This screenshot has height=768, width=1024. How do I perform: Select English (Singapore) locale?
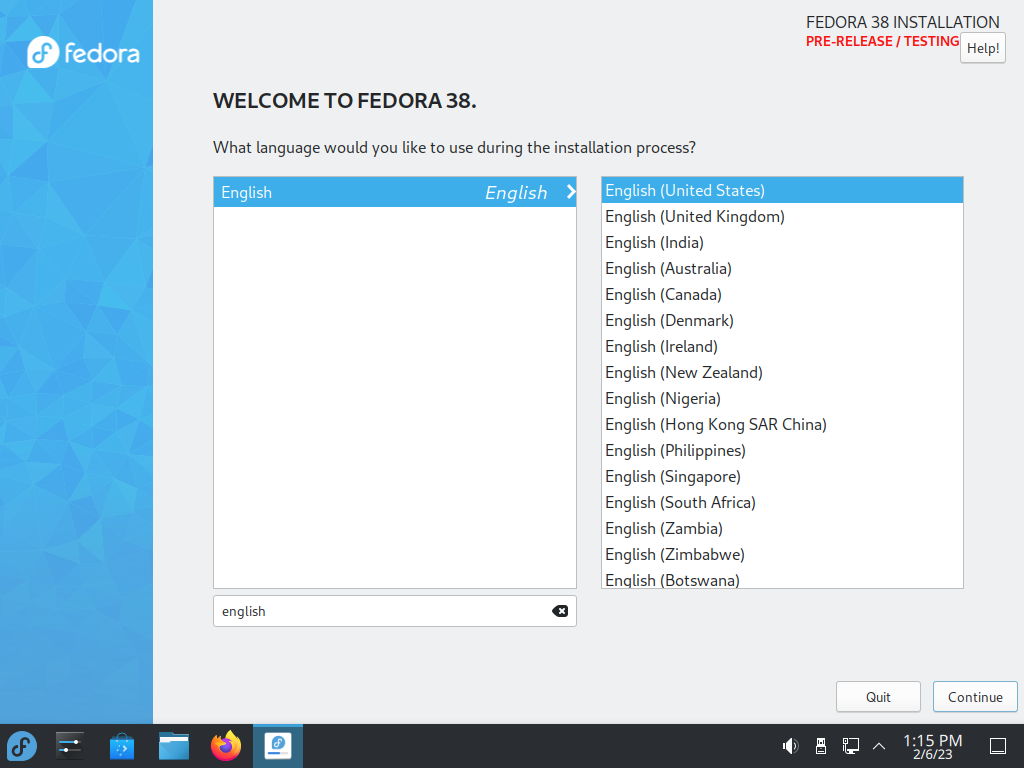pos(782,477)
